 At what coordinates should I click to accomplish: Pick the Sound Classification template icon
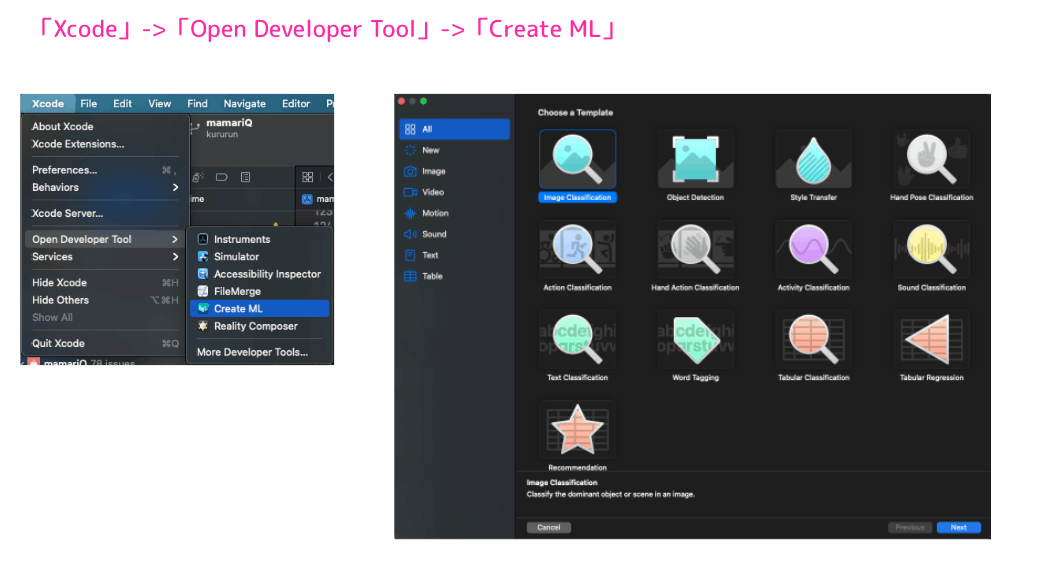click(931, 249)
